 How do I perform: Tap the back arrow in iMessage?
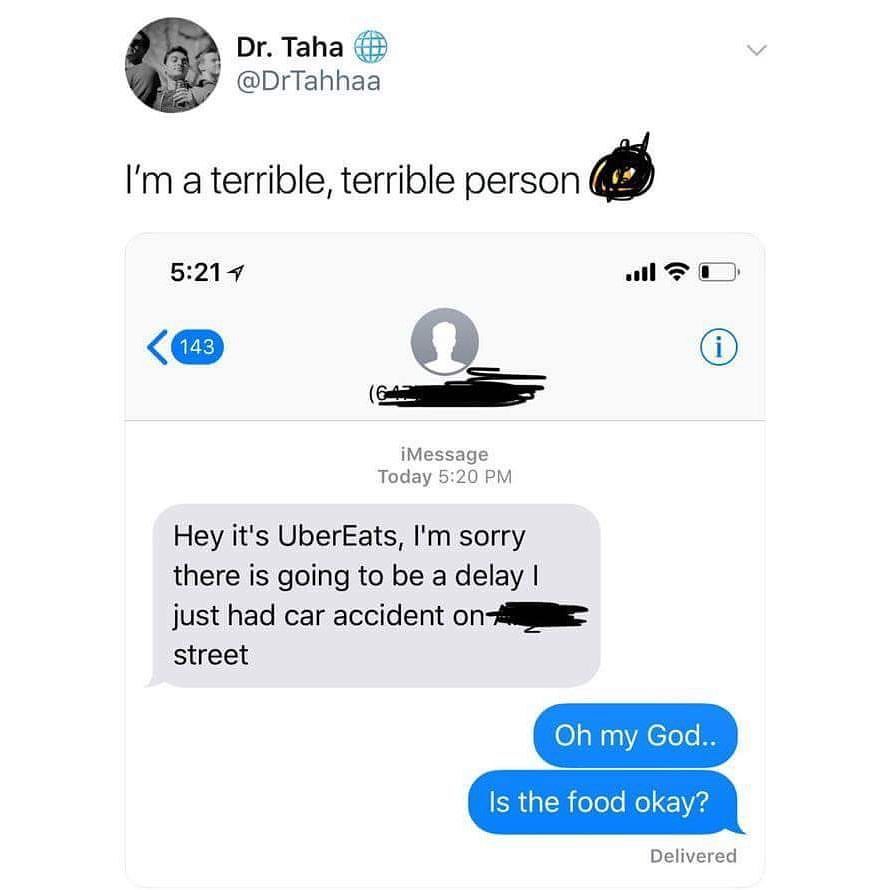point(157,347)
